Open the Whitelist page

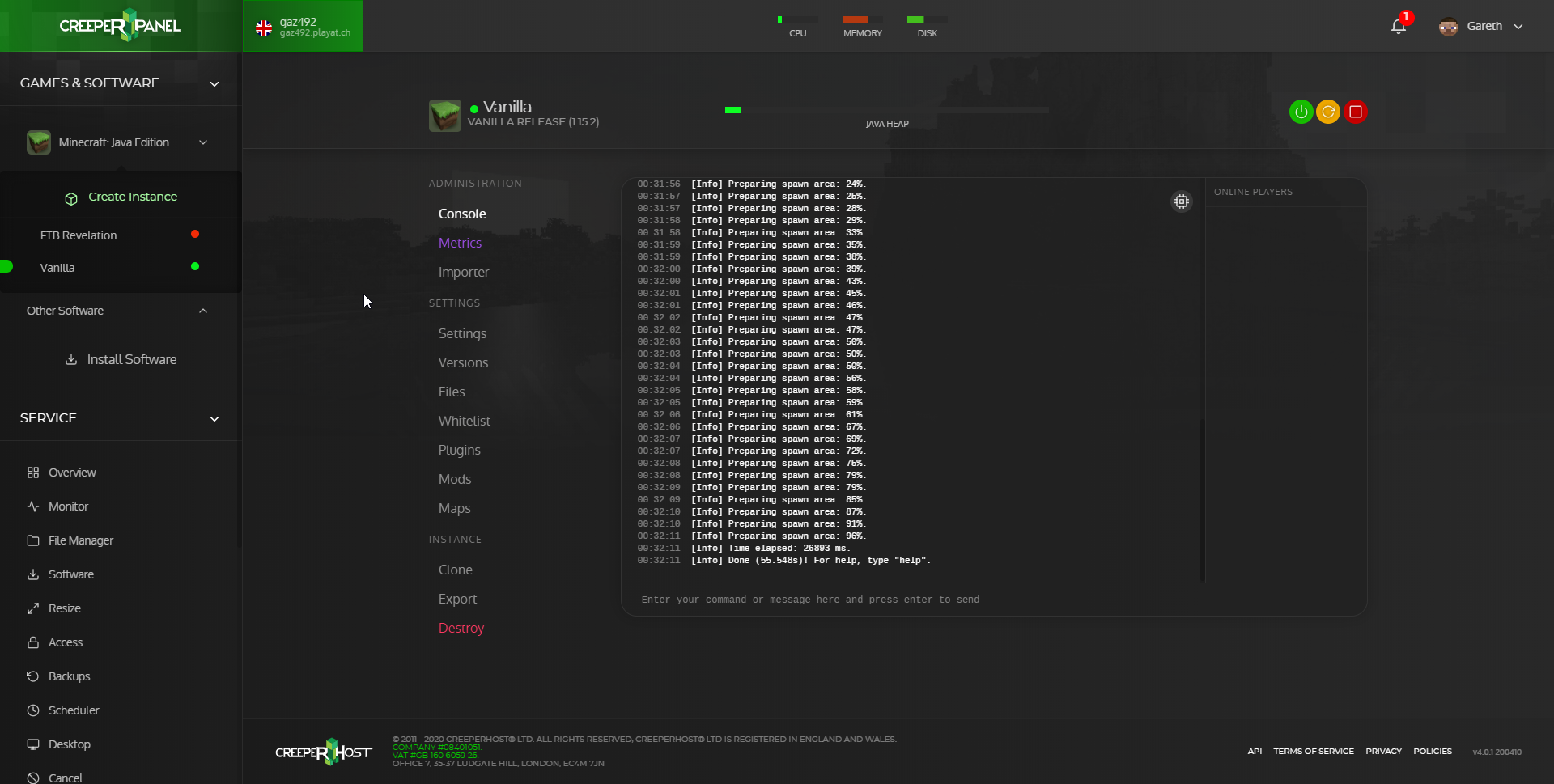click(x=465, y=421)
